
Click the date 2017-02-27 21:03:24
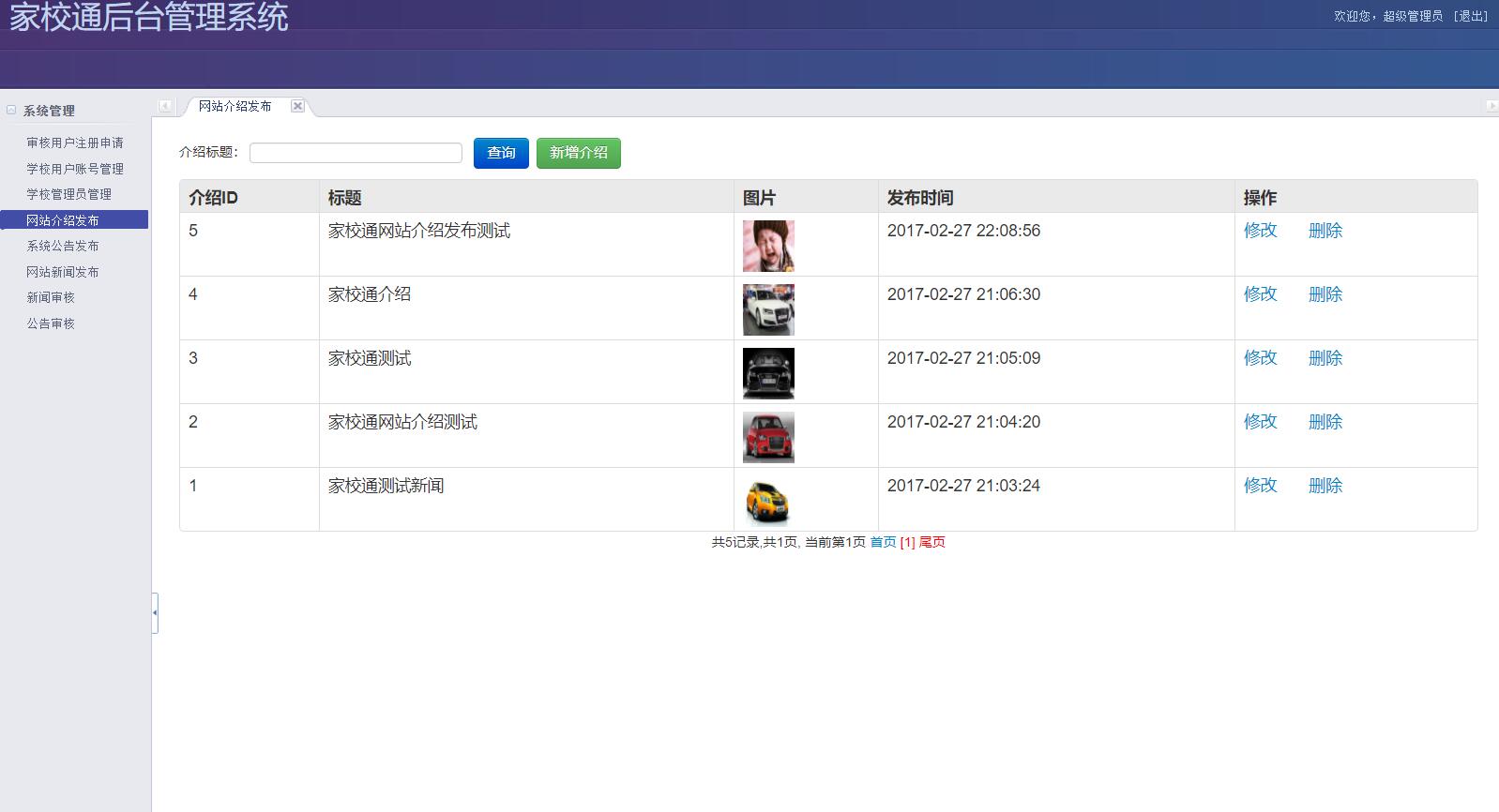click(x=963, y=486)
